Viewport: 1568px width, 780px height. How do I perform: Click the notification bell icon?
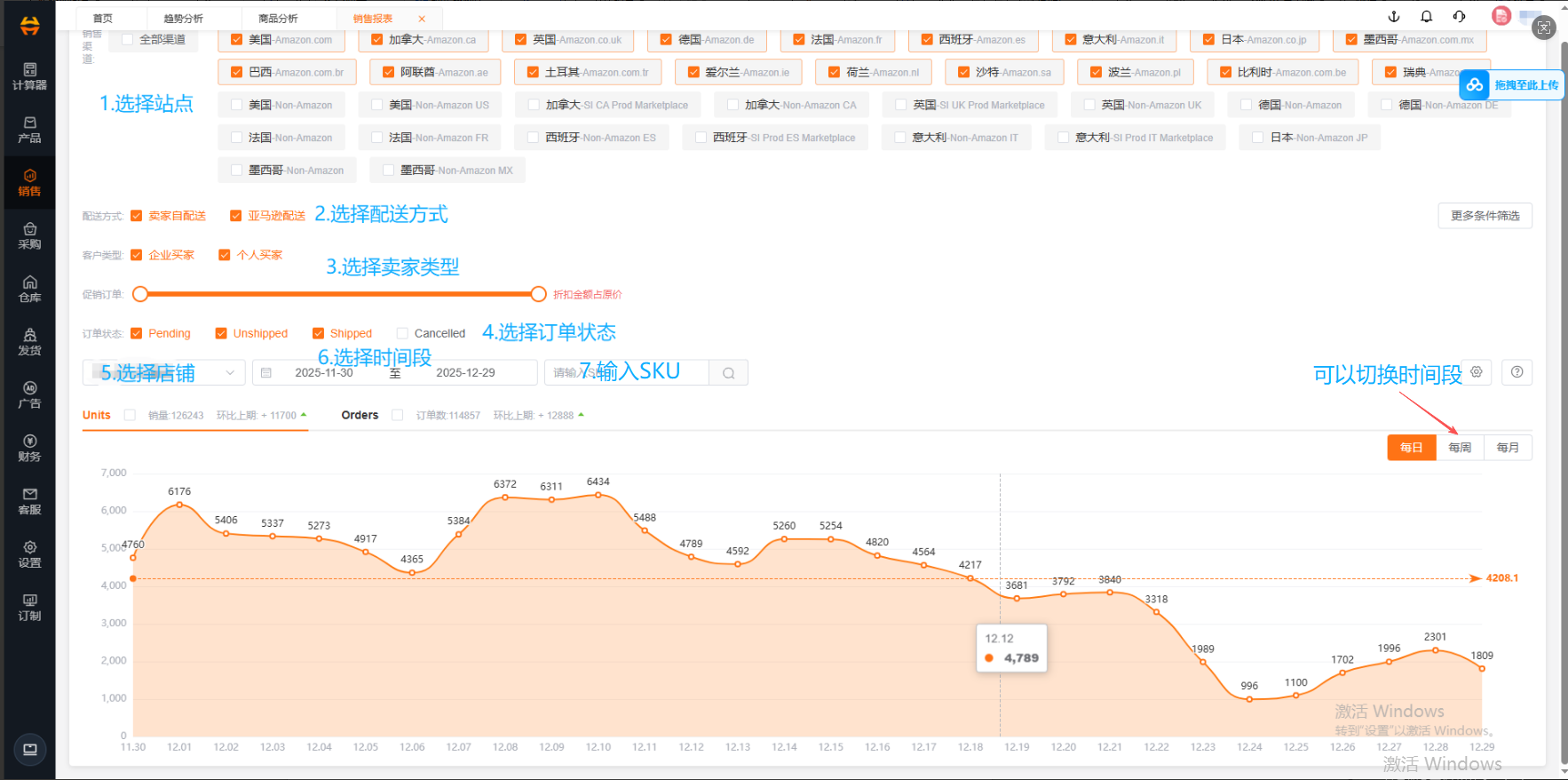pos(1426,17)
